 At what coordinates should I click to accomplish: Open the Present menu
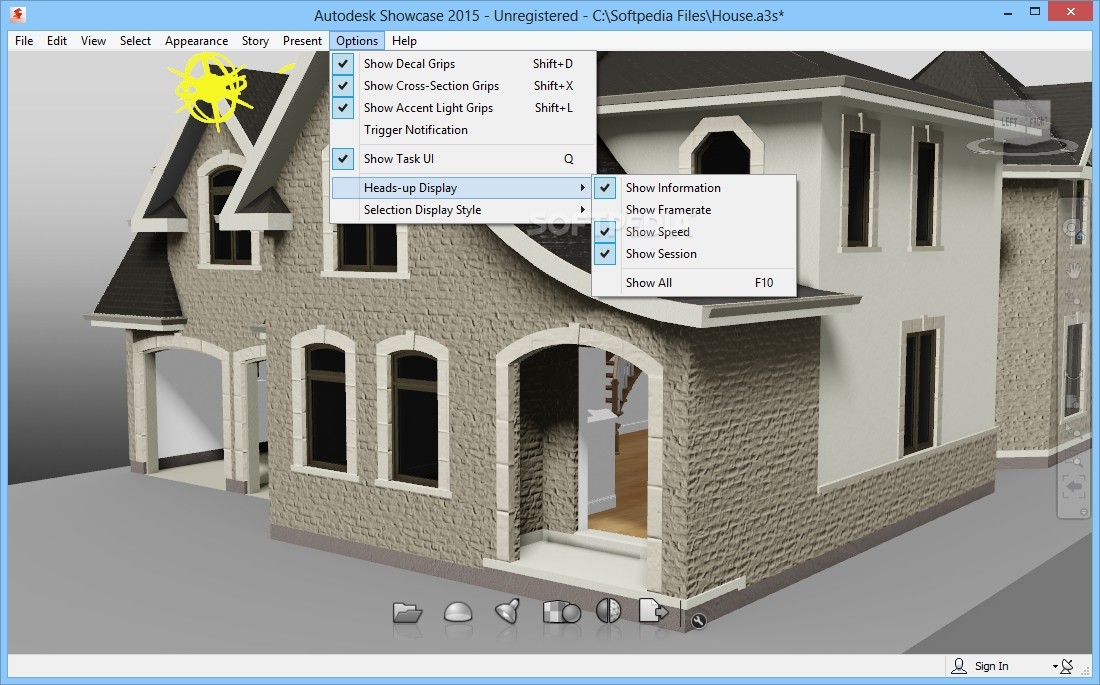pyautogui.click(x=302, y=41)
